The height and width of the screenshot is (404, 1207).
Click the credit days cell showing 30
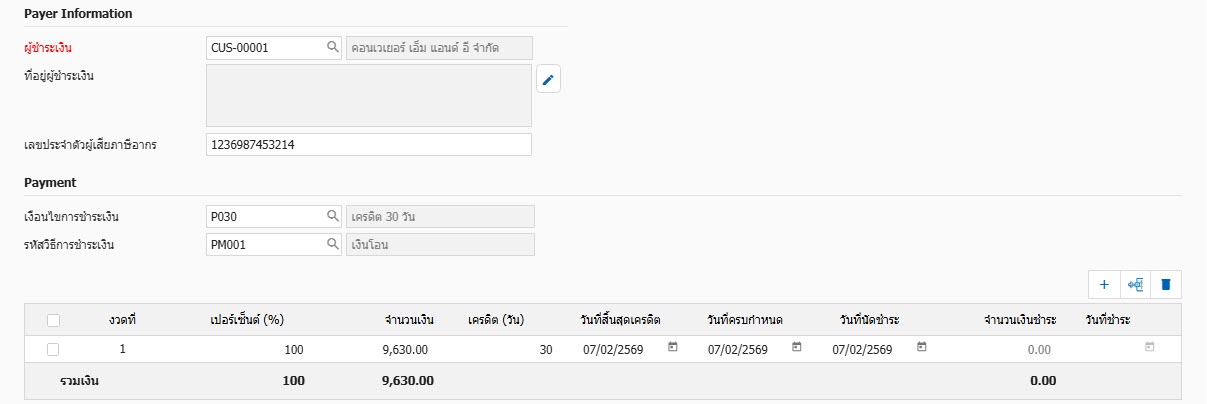pos(510,349)
